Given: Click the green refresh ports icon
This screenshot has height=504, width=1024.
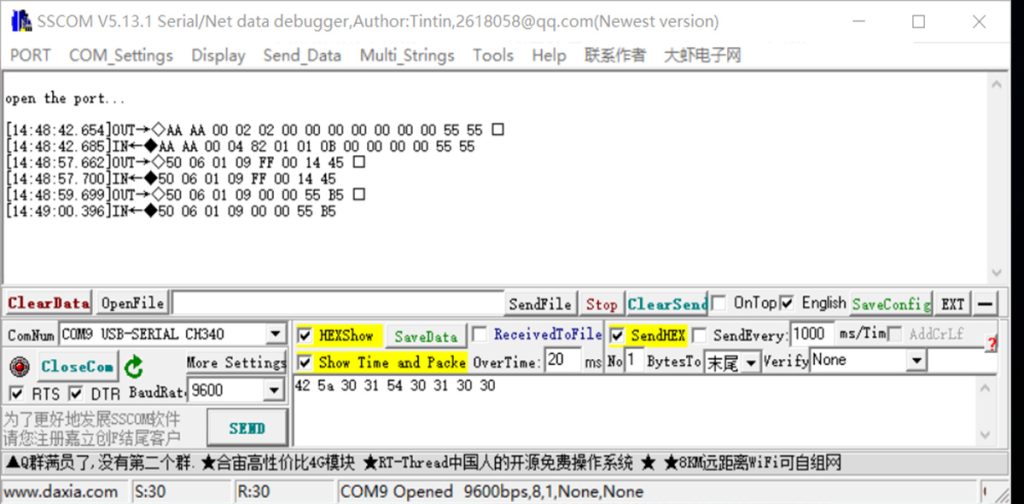Looking at the screenshot, I should (x=133, y=367).
